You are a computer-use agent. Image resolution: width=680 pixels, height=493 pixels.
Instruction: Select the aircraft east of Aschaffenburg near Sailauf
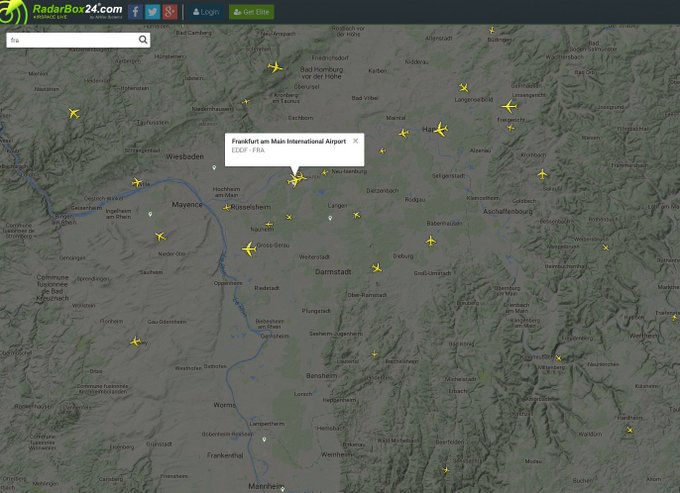[543, 174]
